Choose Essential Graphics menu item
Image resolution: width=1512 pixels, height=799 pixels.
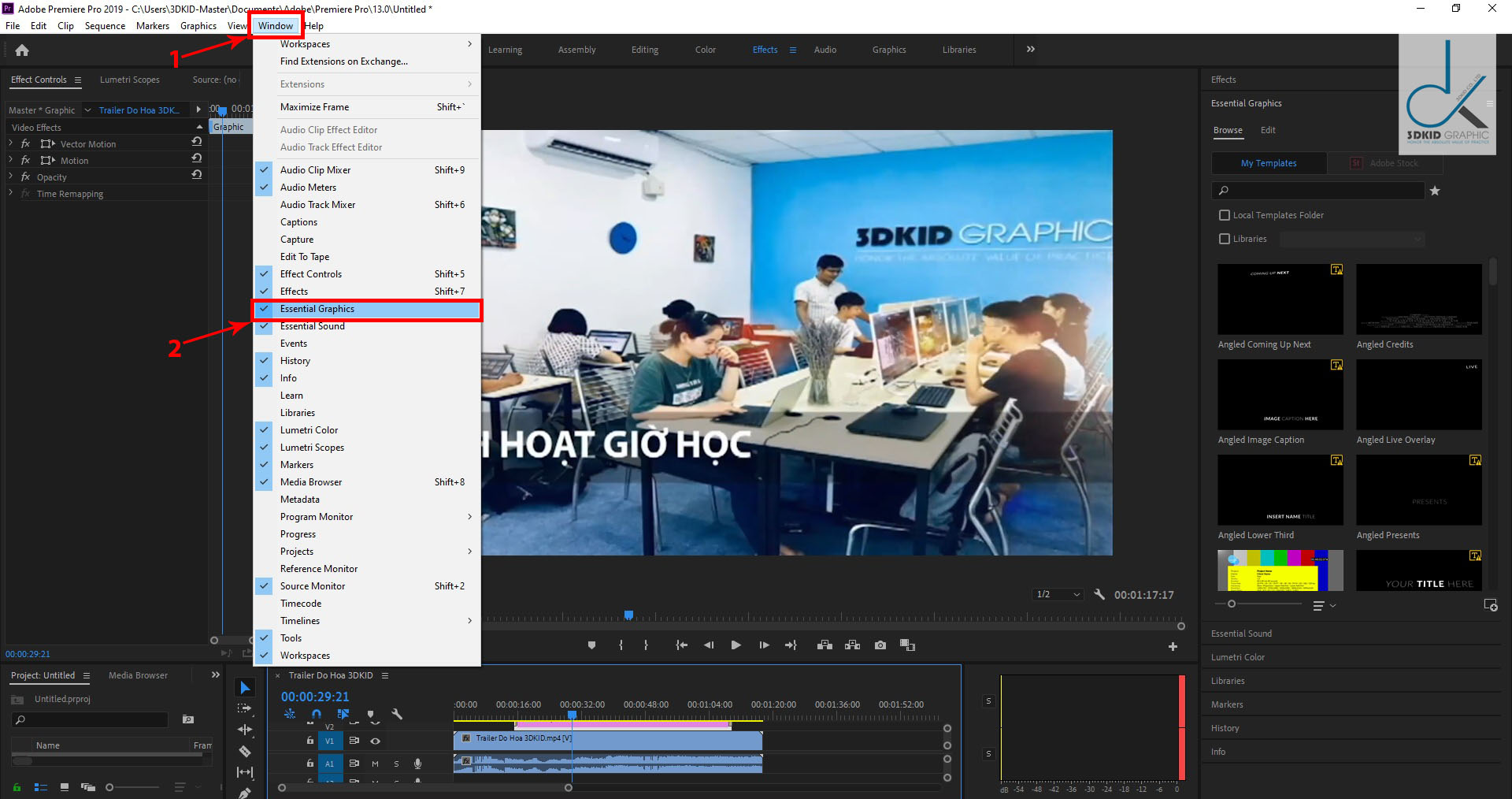(367, 309)
